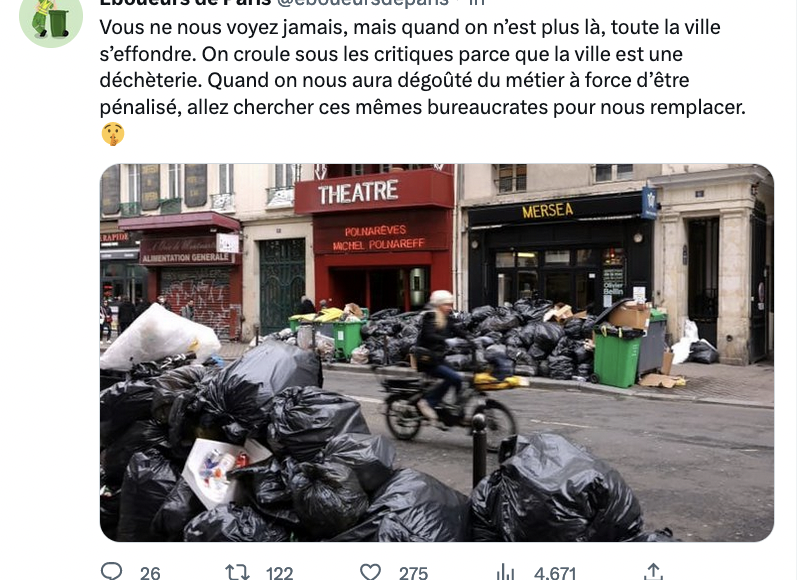Click the view count 4,671
The image size is (800, 580).
[555, 573]
